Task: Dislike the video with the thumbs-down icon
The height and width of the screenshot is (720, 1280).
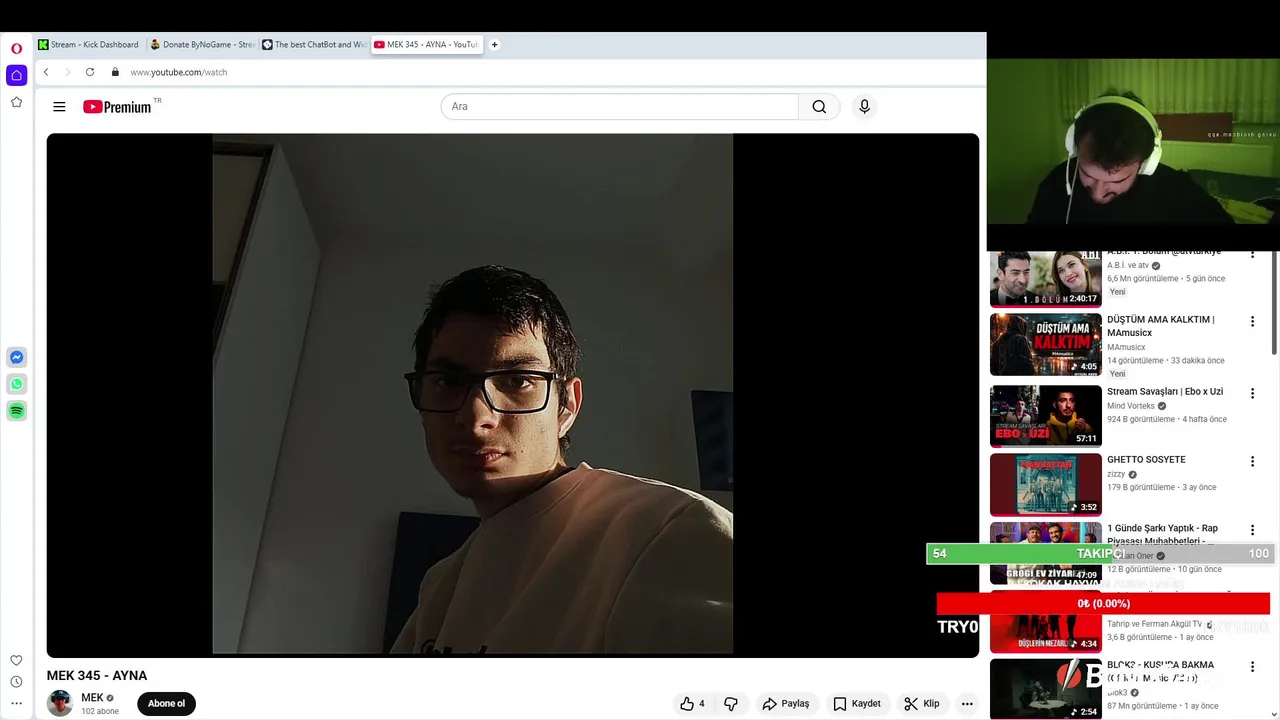Action: coord(731,704)
